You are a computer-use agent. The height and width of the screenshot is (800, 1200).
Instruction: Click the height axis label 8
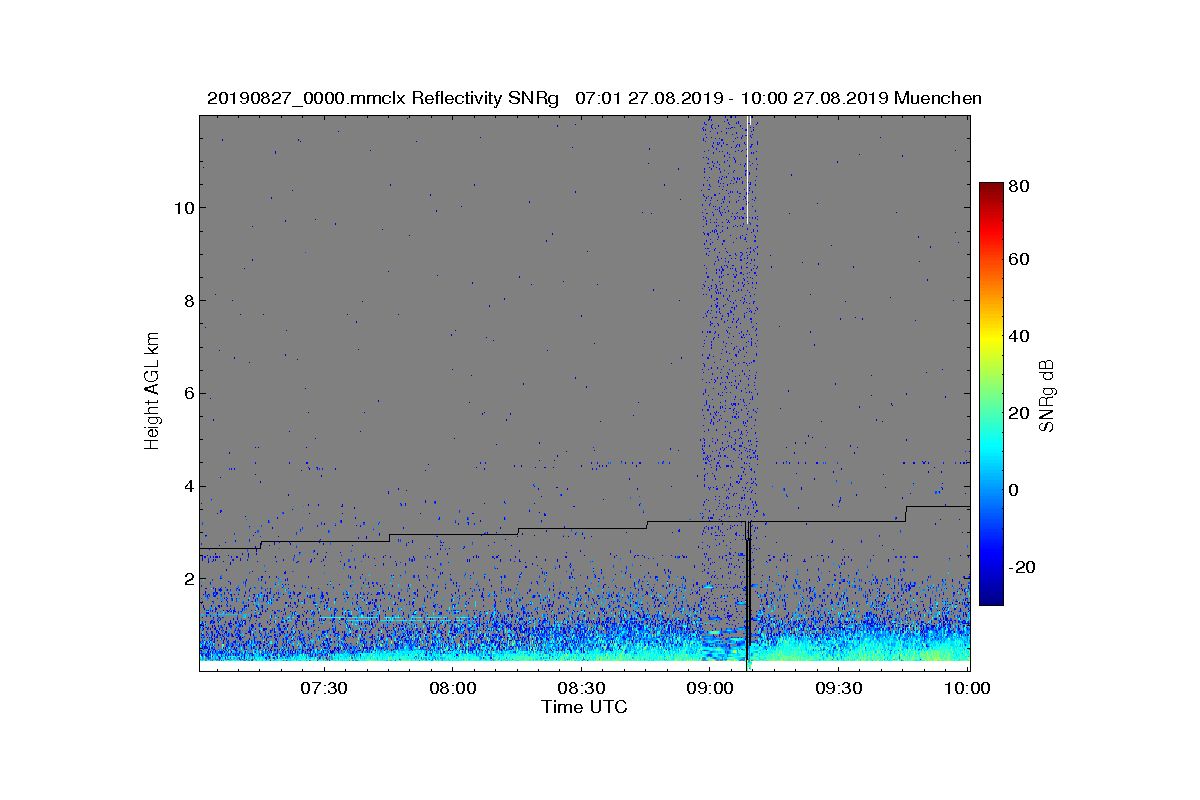tap(187, 301)
